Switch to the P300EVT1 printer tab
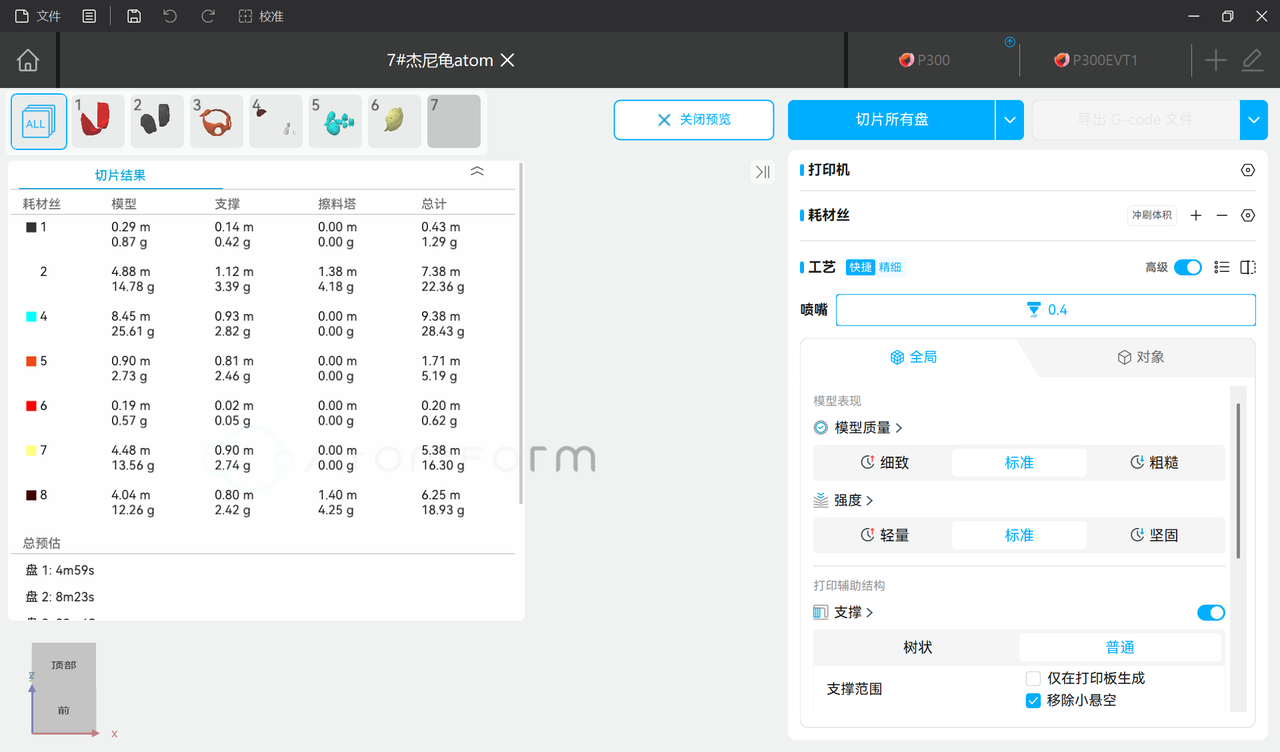 pyautogui.click(x=1096, y=60)
